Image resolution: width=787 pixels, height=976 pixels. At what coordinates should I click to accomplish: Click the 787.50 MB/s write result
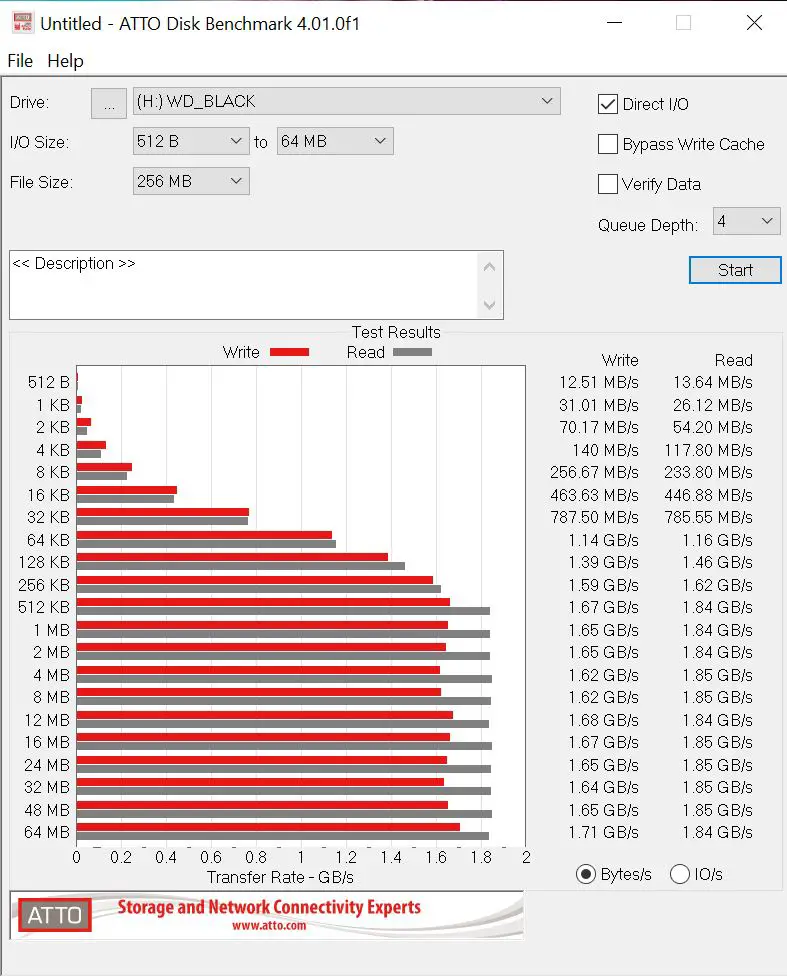[595, 517]
